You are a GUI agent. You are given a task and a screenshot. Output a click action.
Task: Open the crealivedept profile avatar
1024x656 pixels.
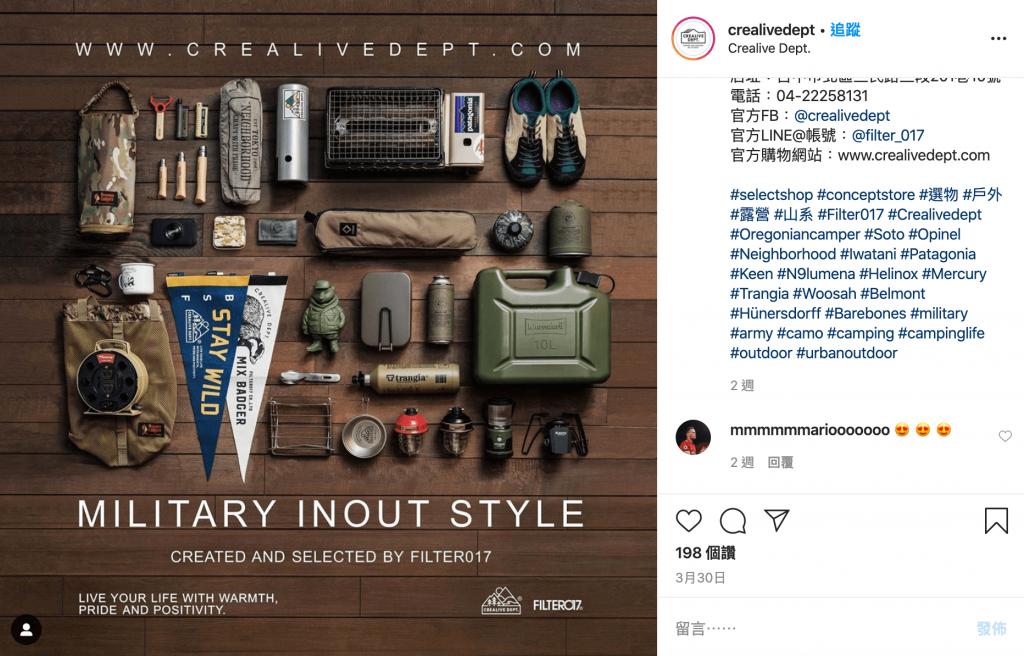click(693, 39)
